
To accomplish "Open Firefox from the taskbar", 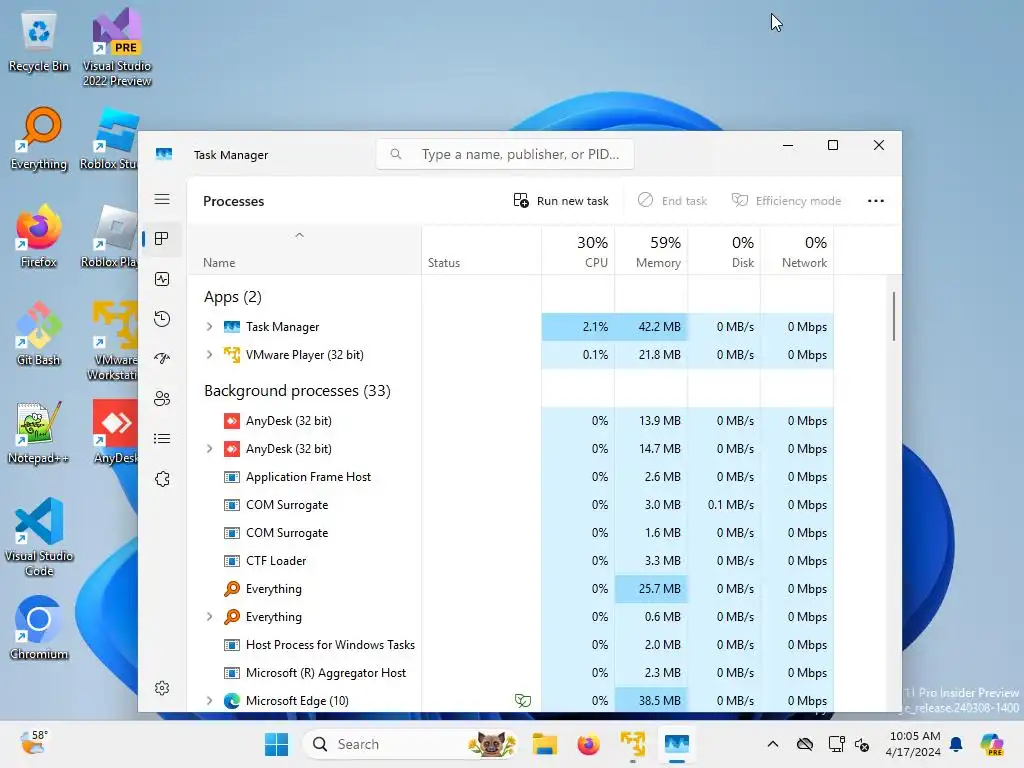I will pos(588,744).
